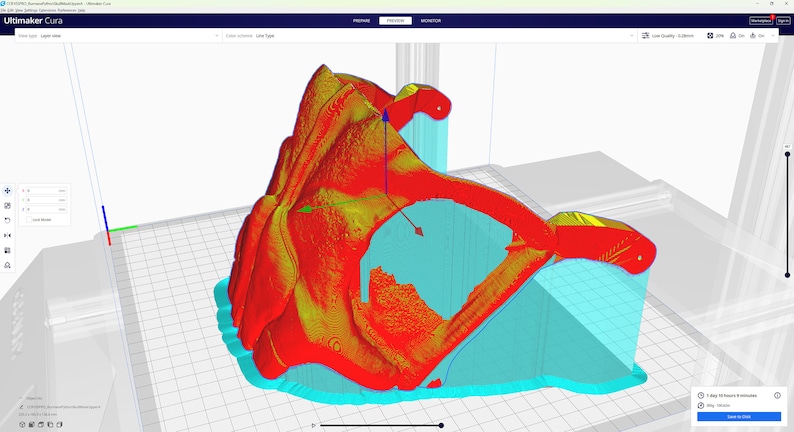Click the material usage spool icon
This screenshot has width=794, height=432.
tap(701, 405)
